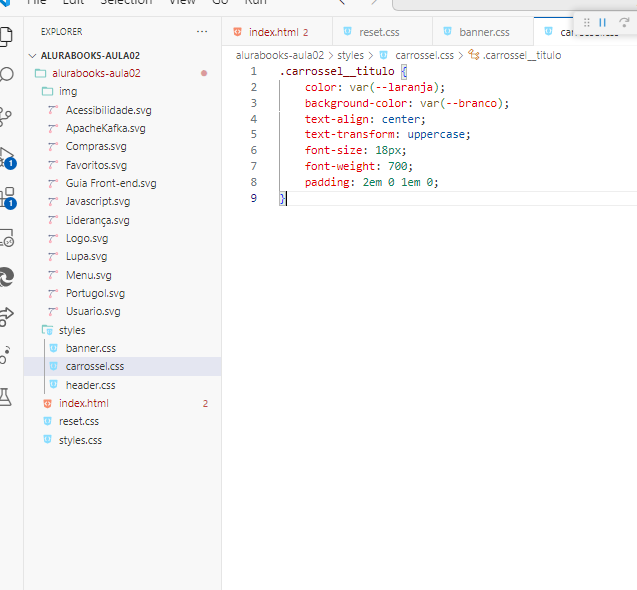The height and width of the screenshot is (590, 637).
Task: Open index.html in the explorer tree
Action: coord(122,403)
